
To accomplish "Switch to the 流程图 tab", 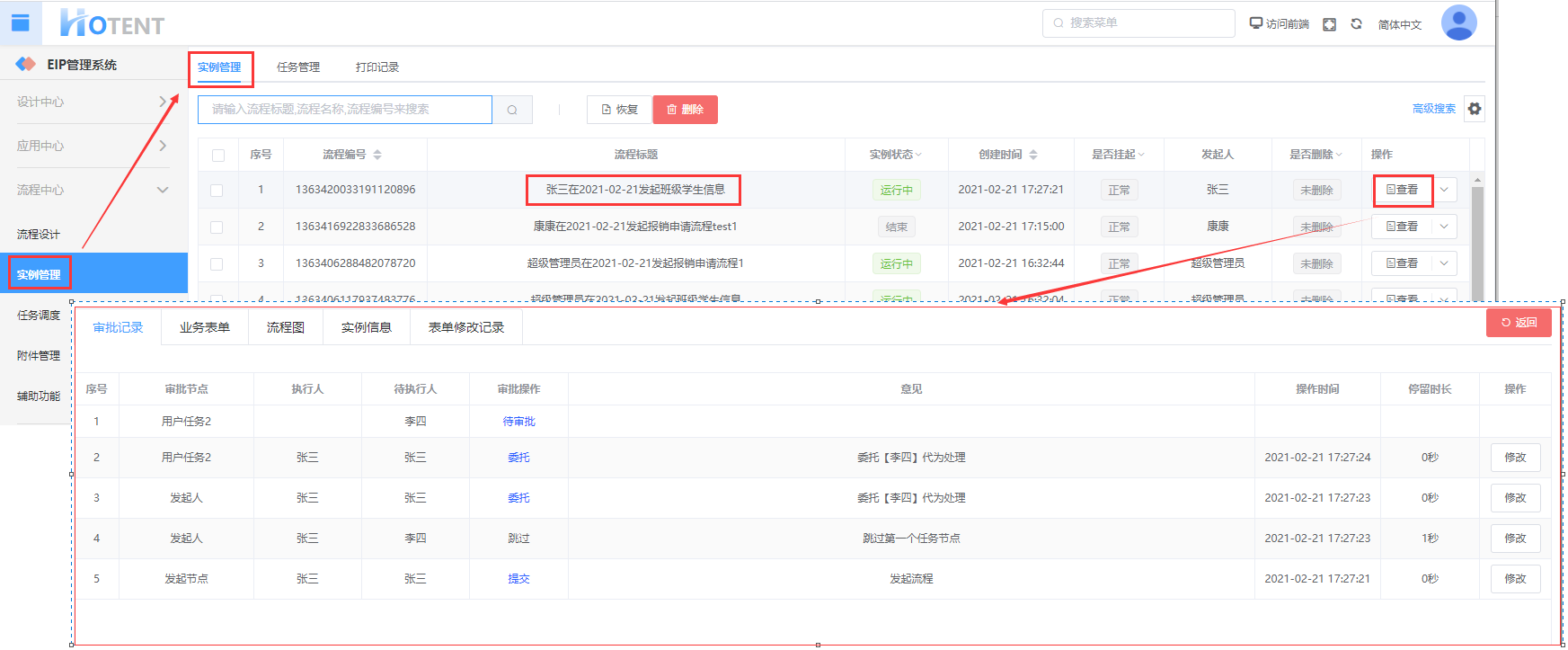I will tap(285, 327).
